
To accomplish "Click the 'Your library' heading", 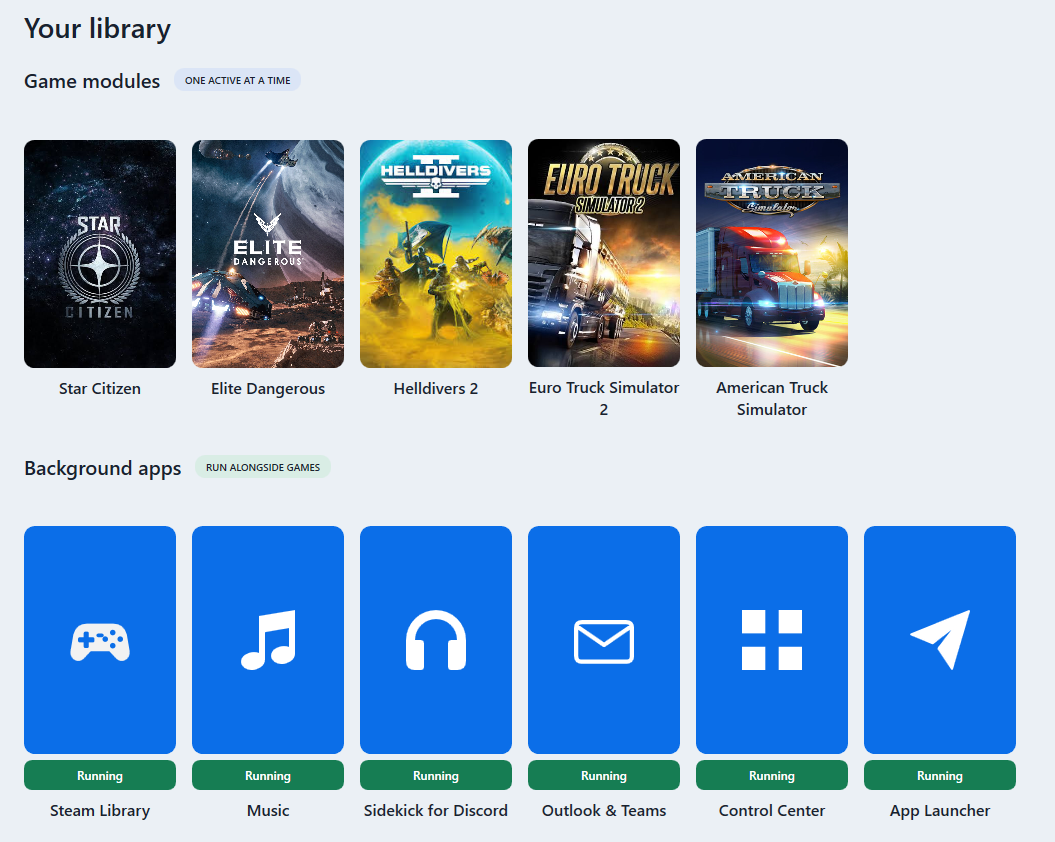I will click(98, 29).
